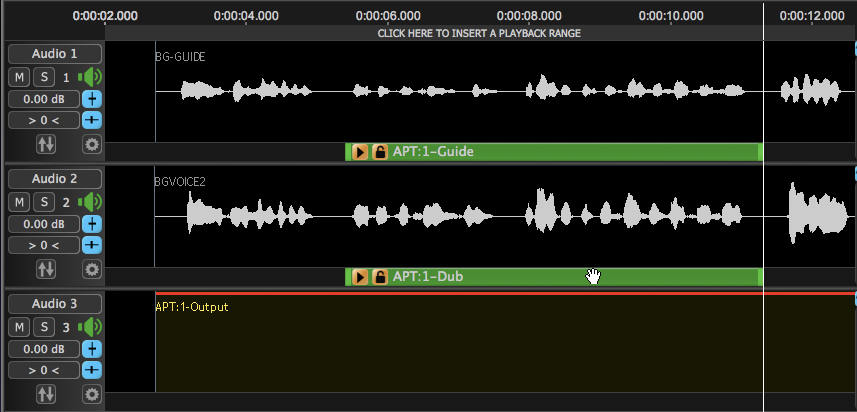Solo the Audio 2 track
The image size is (857, 412).
(x=44, y=202)
